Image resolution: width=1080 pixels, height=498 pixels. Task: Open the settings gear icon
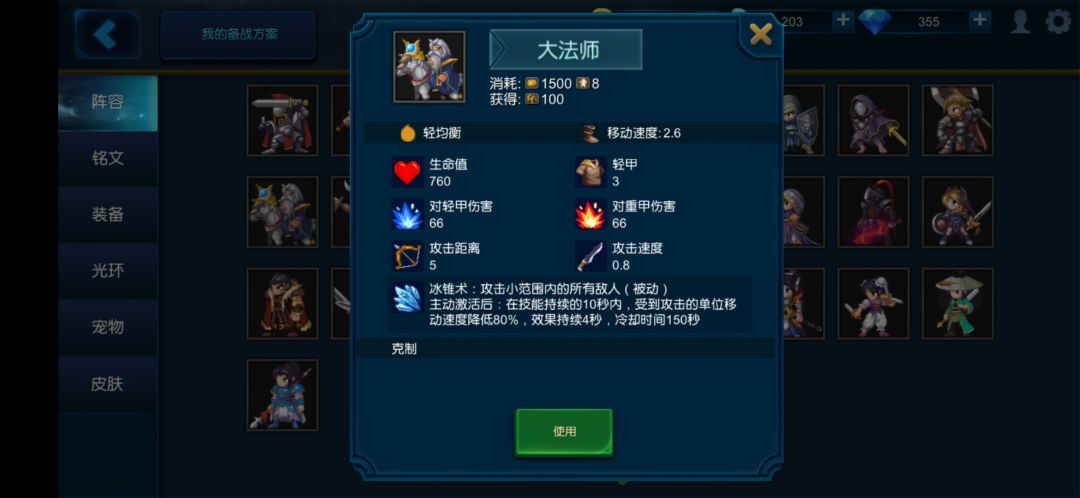(1058, 21)
